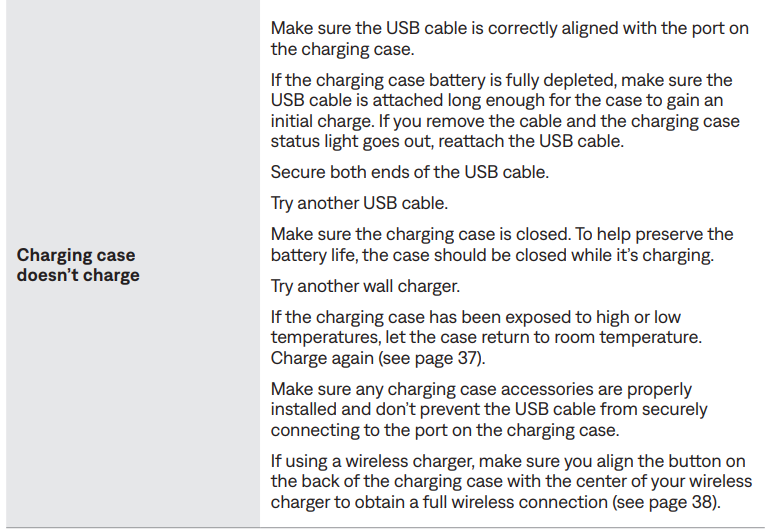Click the 'Try another USB cable' line
This screenshot has height=532, width=771.
(x=359, y=203)
